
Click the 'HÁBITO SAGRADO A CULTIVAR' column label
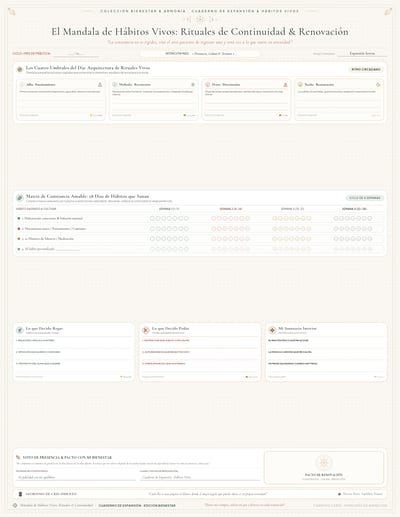coord(36,209)
